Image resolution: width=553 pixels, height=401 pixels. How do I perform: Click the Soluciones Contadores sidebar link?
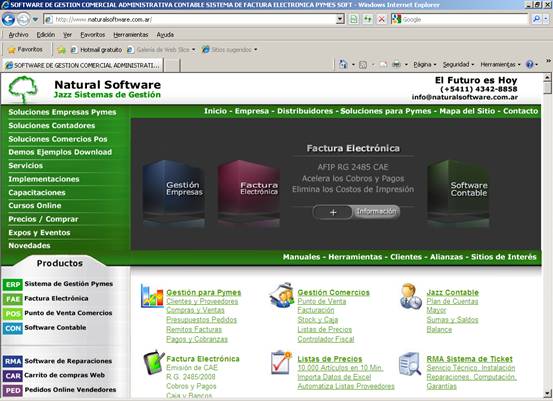click(52, 126)
